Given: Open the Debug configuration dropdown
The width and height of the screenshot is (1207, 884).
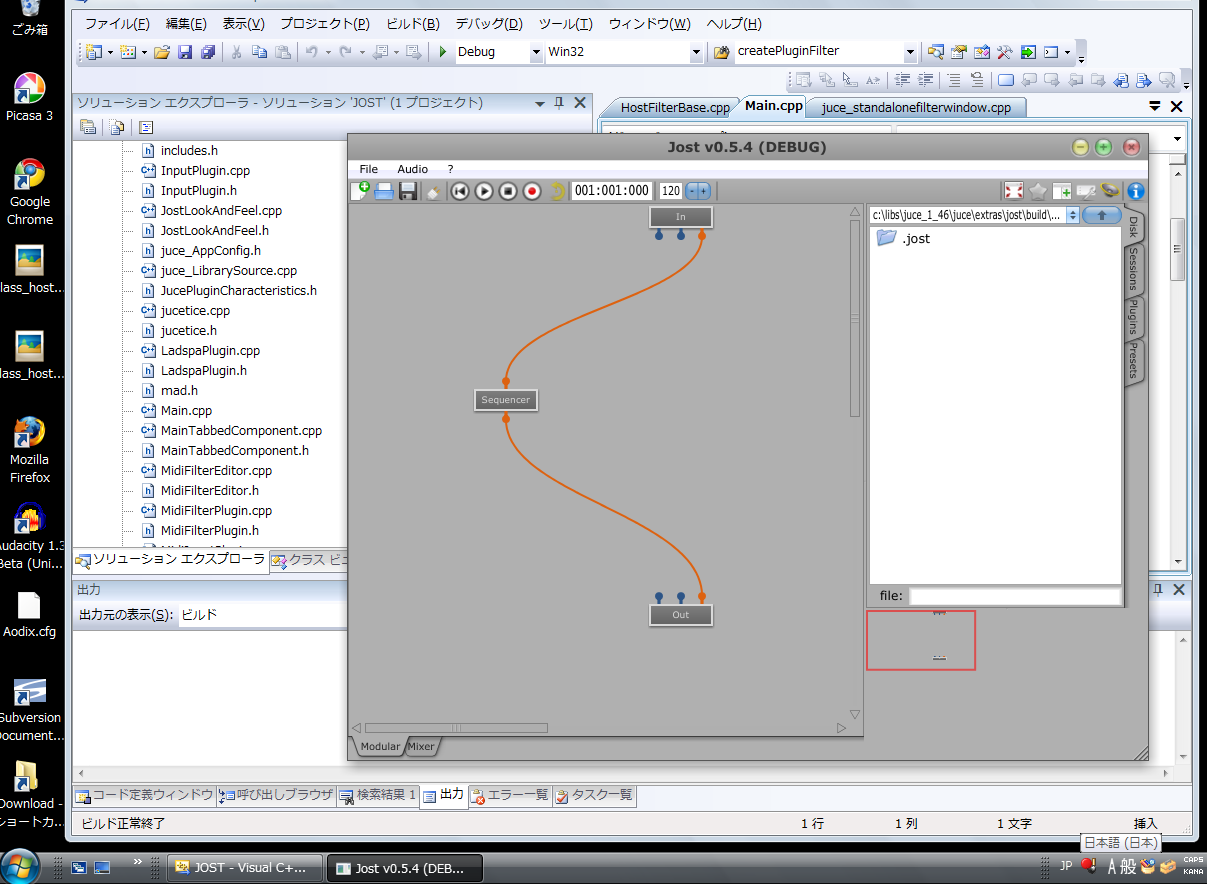Looking at the screenshot, I should click(x=536, y=52).
